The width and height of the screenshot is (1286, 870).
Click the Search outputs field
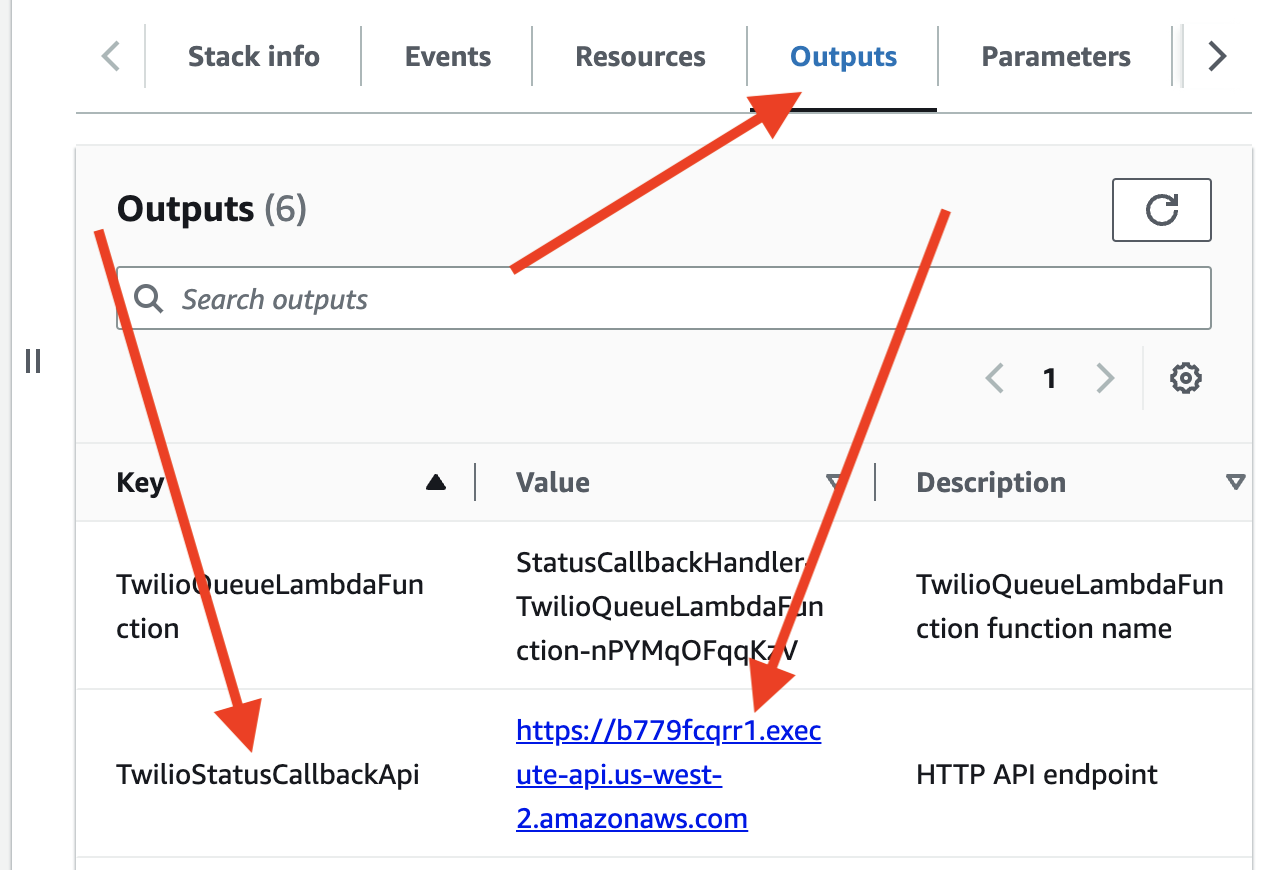click(x=664, y=298)
